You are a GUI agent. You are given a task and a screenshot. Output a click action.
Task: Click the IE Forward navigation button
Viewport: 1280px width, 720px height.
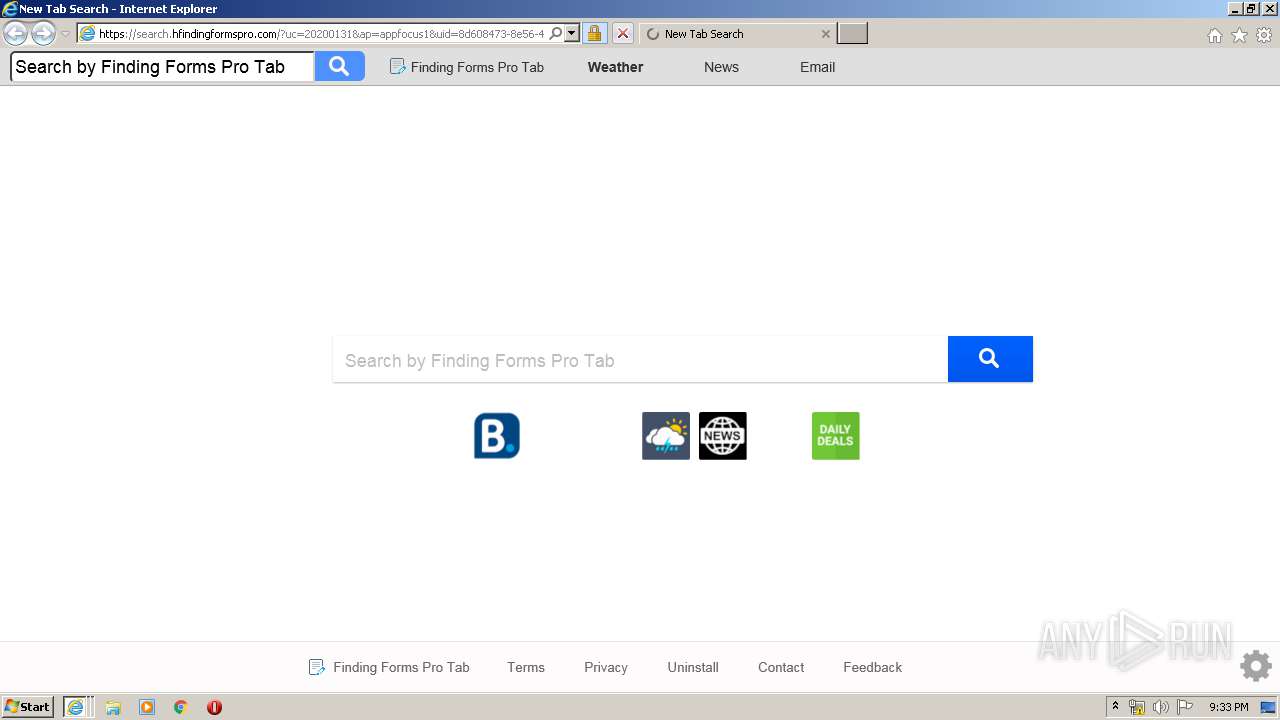43,34
